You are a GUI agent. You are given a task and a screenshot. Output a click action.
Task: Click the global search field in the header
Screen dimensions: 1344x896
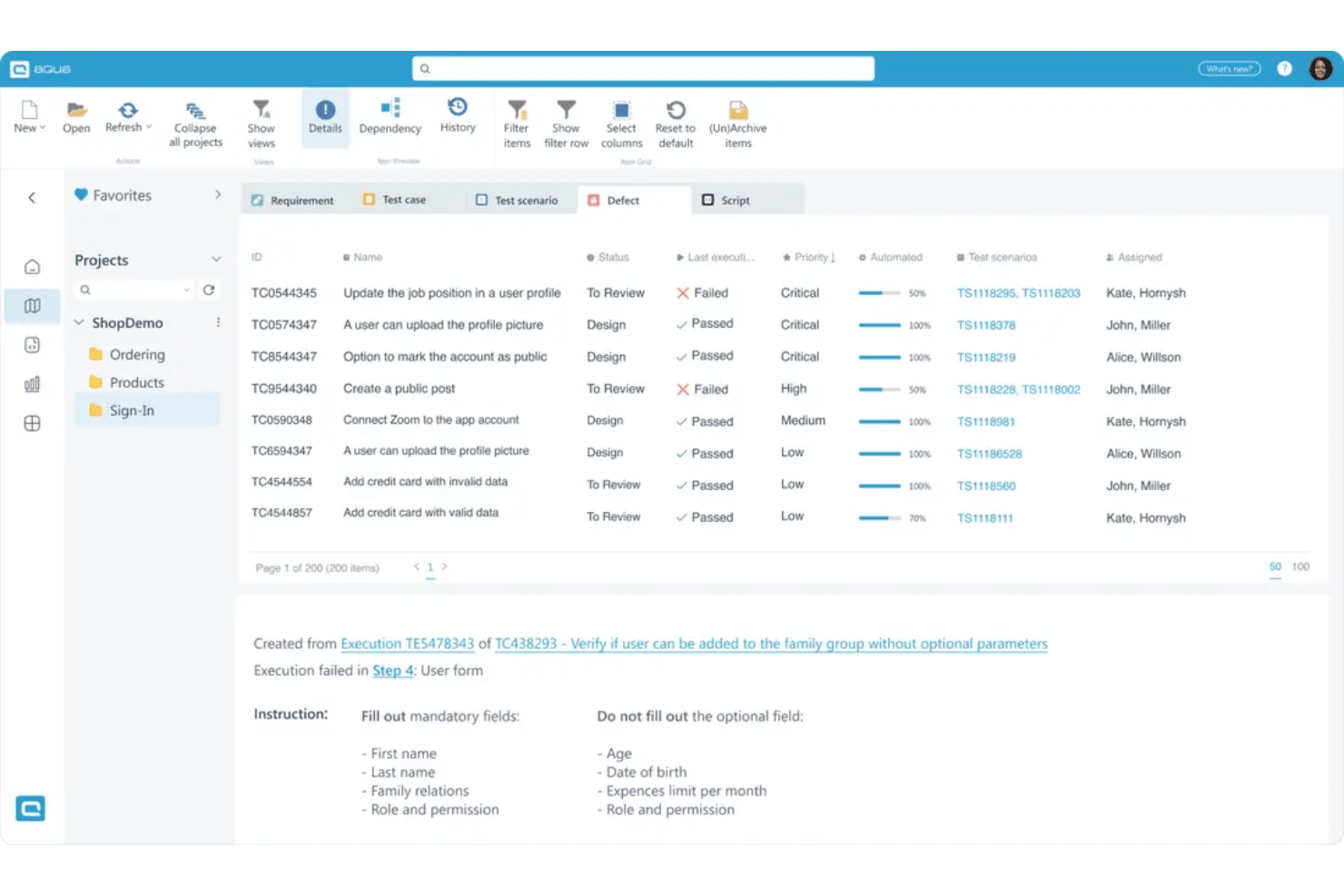pos(643,69)
